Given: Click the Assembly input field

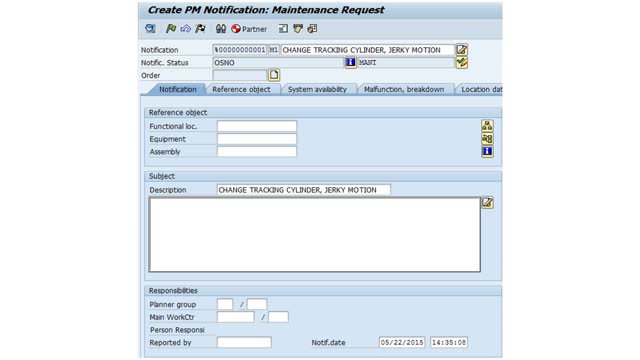Looking at the screenshot, I should tap(257, 151).
